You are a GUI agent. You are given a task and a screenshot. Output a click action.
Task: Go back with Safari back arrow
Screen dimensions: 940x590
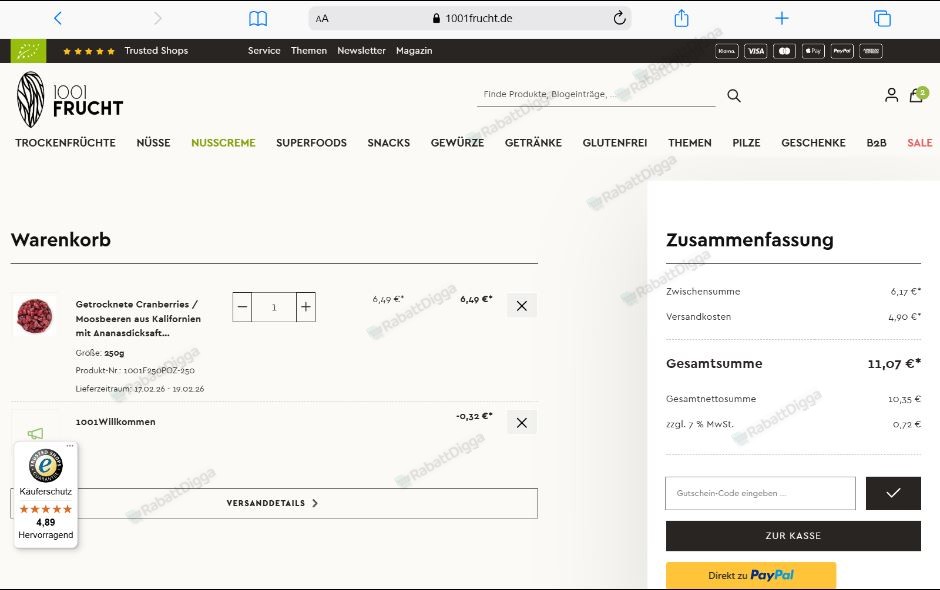[58, 18]
